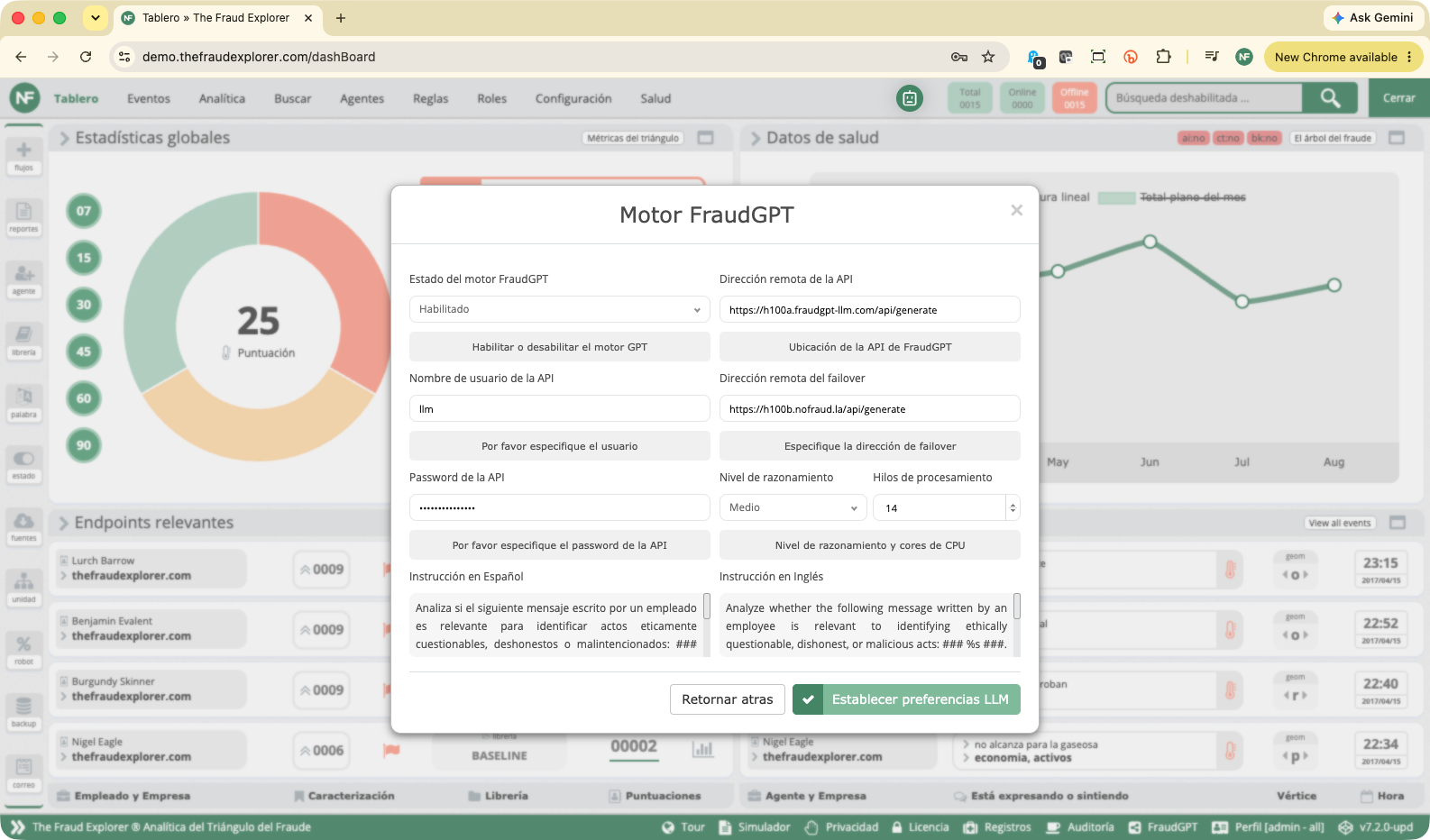This screenshot has height=840, width=1430.
Task: Click Establecer preferencias LLM button
Action: [x=906, y=699]
